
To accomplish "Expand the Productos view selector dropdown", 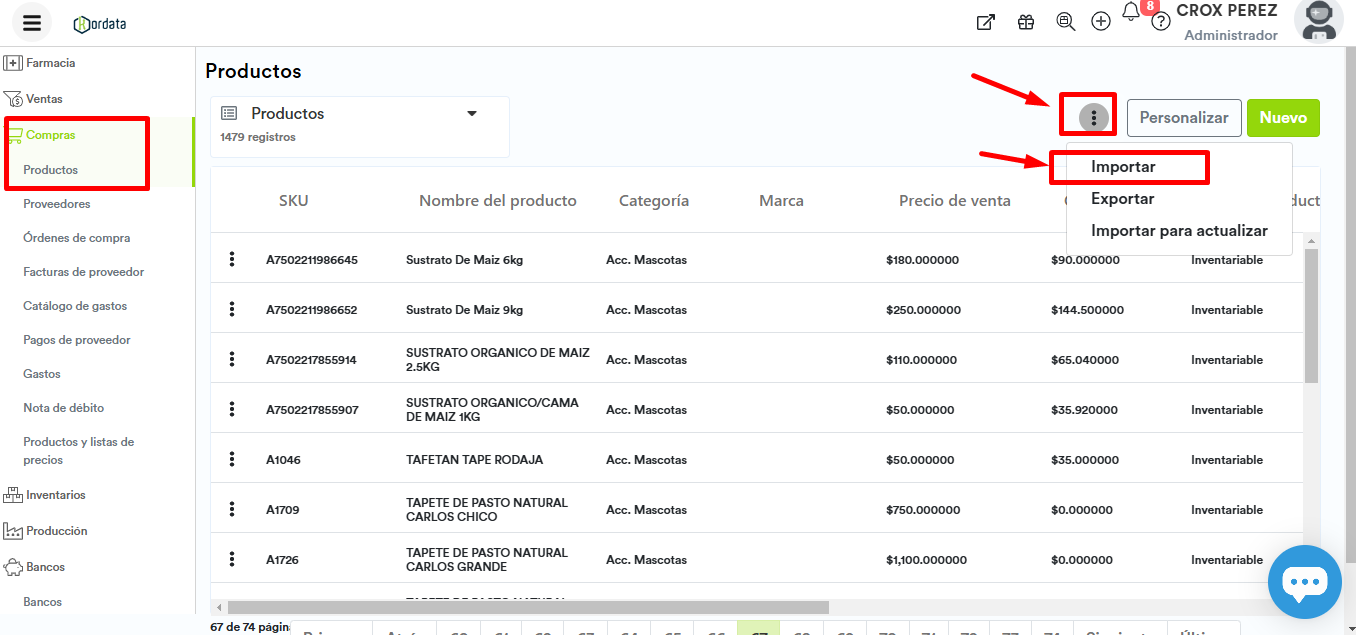I will (472, 114).
